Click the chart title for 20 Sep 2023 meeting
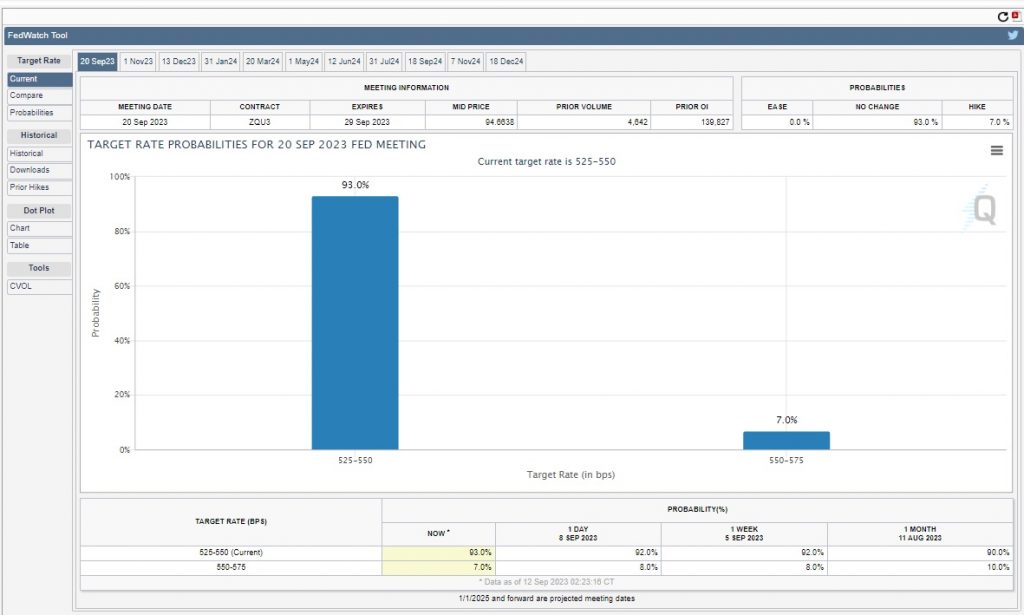 (x=257, y=144)
